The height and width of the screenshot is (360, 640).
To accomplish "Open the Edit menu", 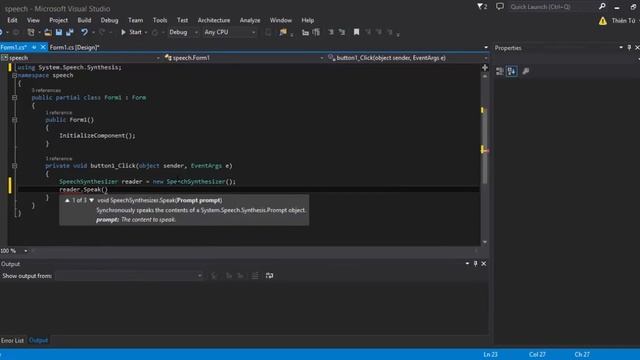I will point(12,20).
